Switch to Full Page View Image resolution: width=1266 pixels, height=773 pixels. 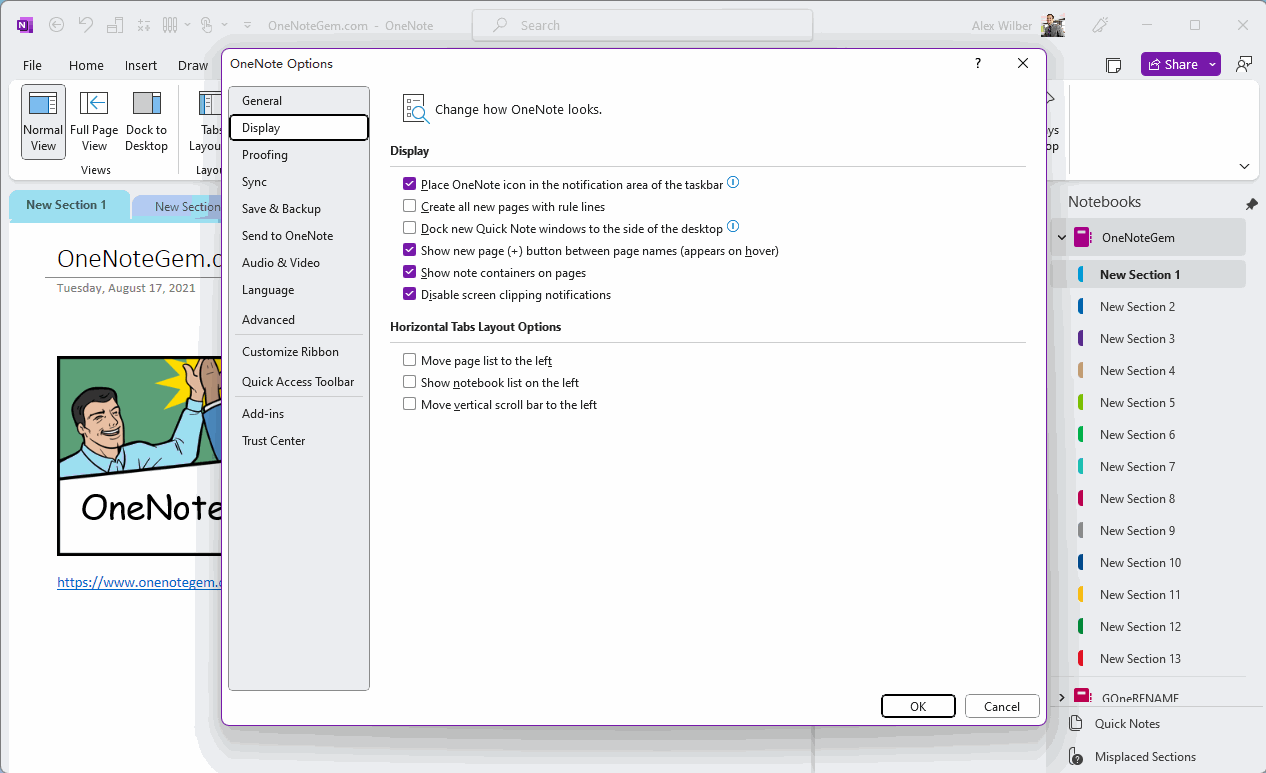94,121
